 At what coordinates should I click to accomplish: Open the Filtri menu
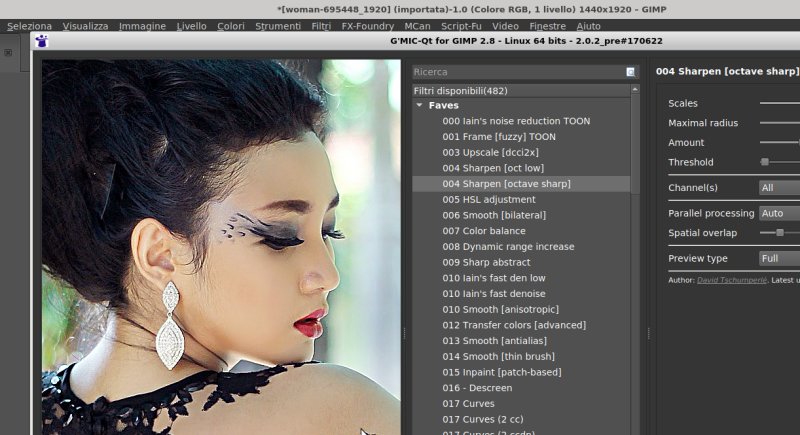coord(321,26)
